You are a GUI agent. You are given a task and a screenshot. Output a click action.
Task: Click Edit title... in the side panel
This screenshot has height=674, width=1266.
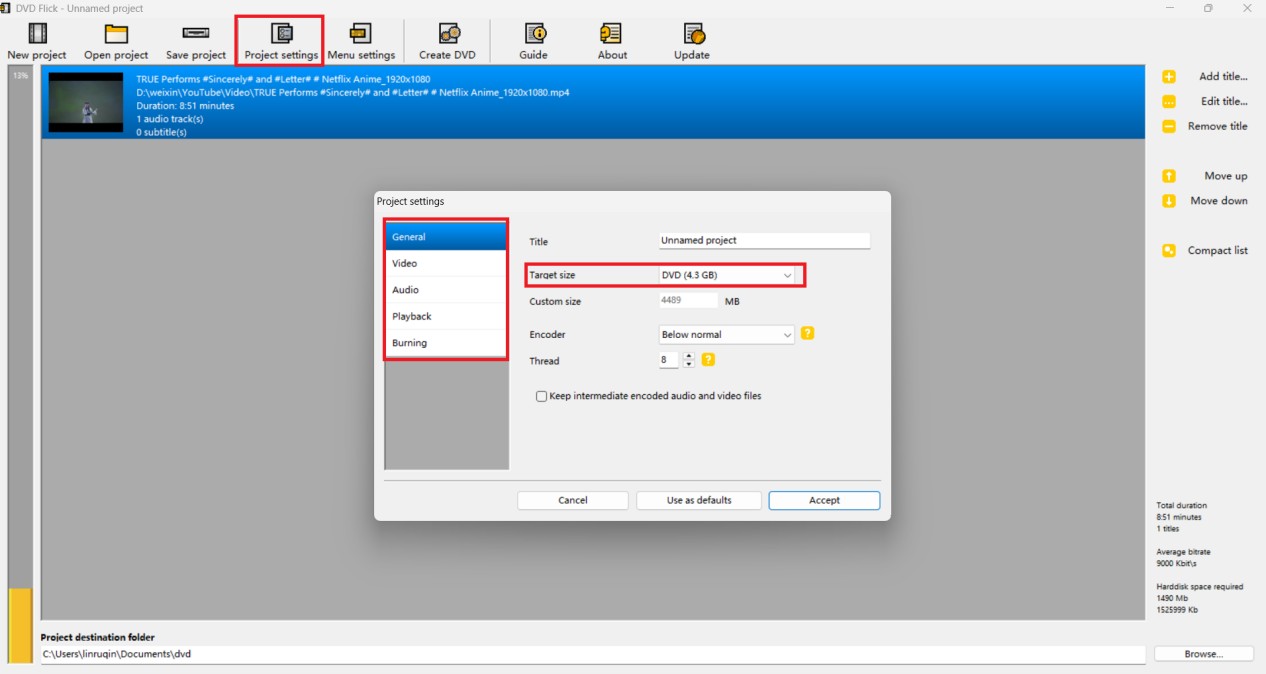[x=1224, y=101]
